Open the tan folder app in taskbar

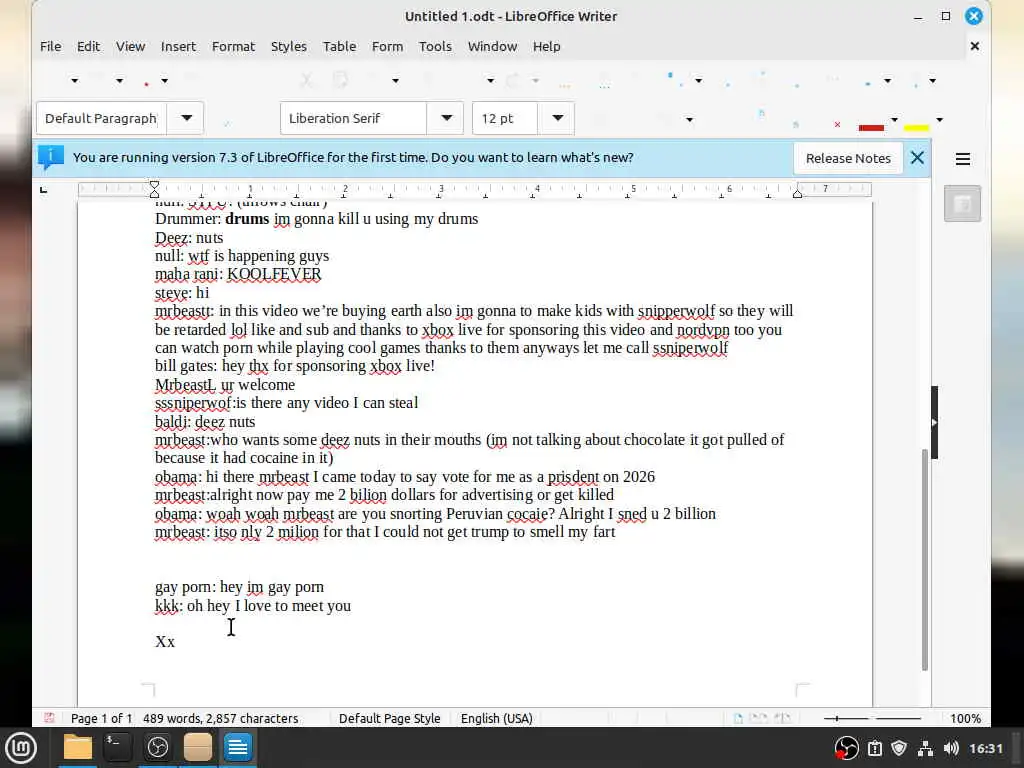[x=197, y=747]
